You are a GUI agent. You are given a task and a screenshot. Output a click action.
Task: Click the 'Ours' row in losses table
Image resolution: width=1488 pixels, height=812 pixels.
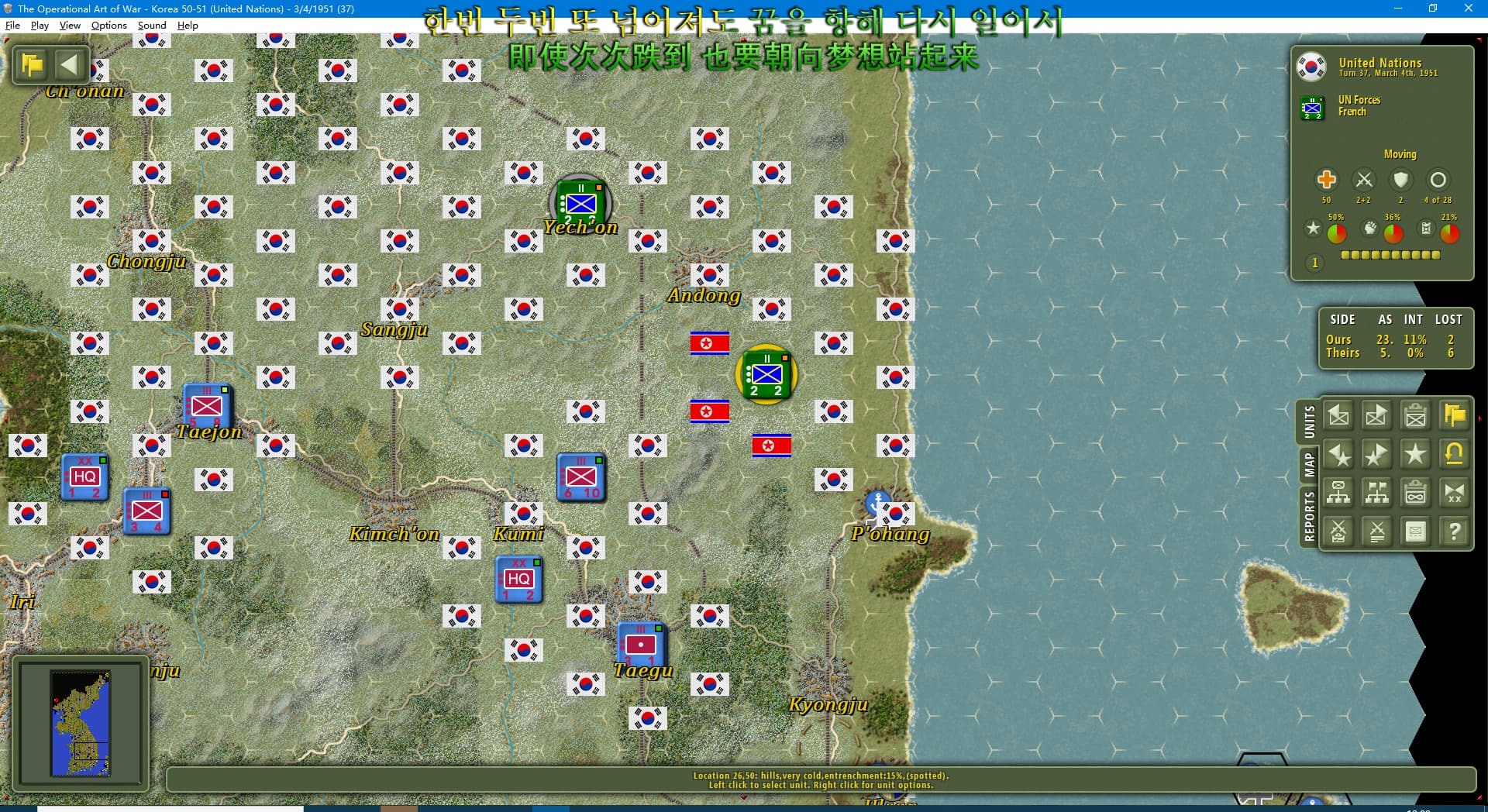pos(1393,339)
